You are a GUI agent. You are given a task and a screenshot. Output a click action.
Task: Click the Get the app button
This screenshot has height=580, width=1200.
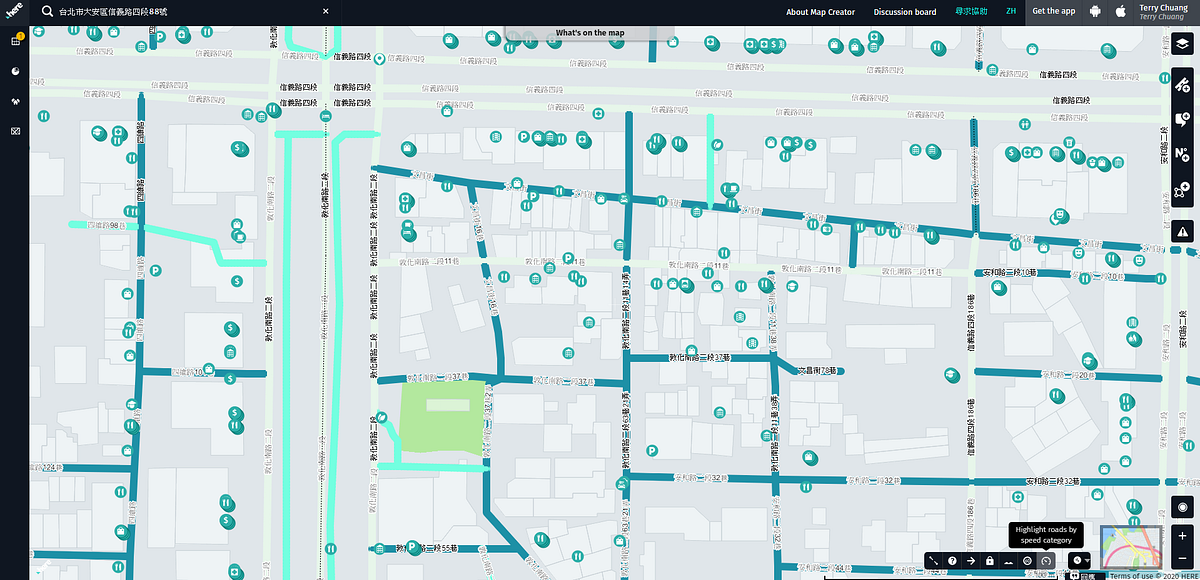tap(1054, 11)
